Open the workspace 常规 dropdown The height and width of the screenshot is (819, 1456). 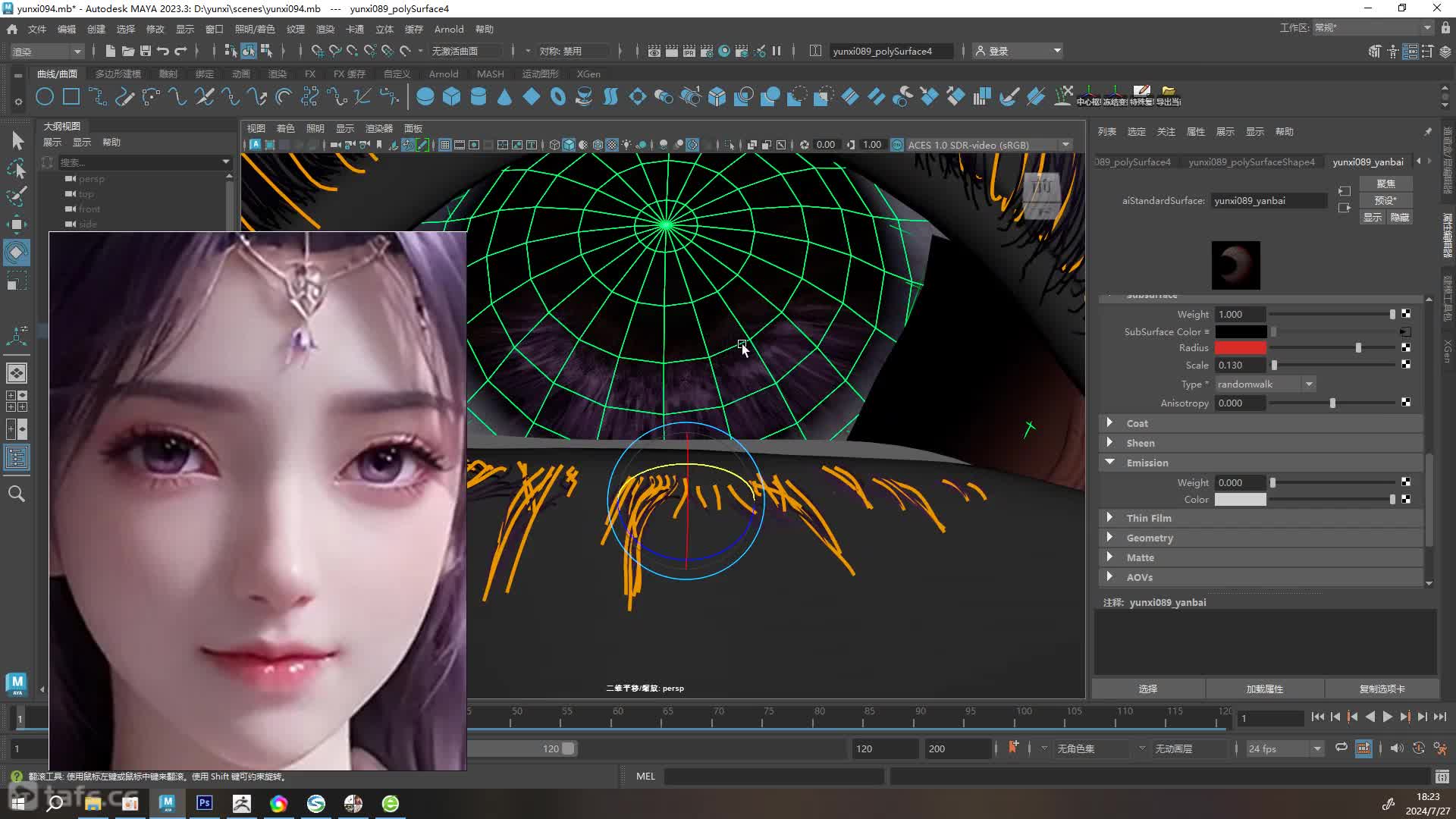[x=1373, y=28]
